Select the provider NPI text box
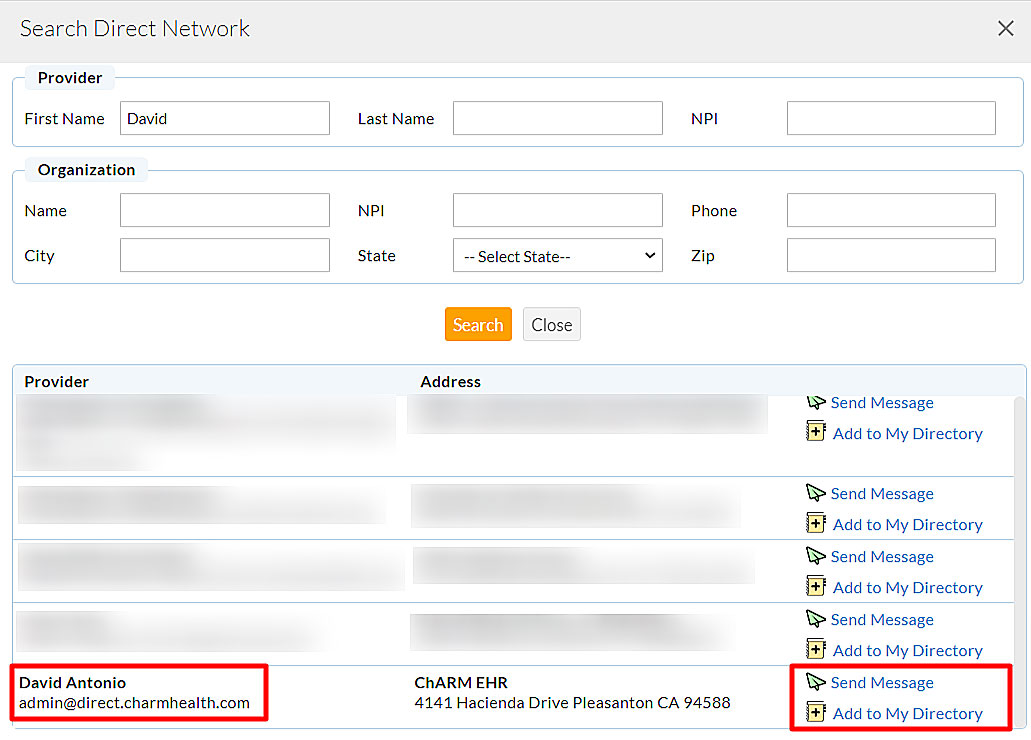Viewport: 1031px width, 740px height. pyautogui.click(x=890, y=118)
